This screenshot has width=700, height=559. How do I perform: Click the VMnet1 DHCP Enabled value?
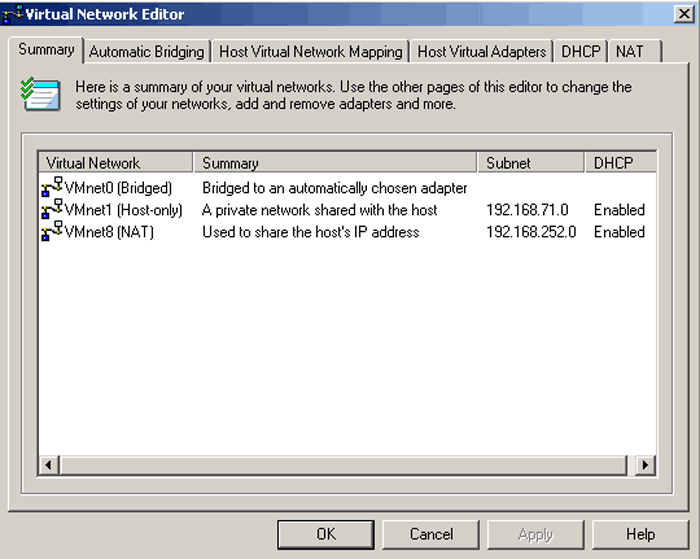tap(619, 210)
